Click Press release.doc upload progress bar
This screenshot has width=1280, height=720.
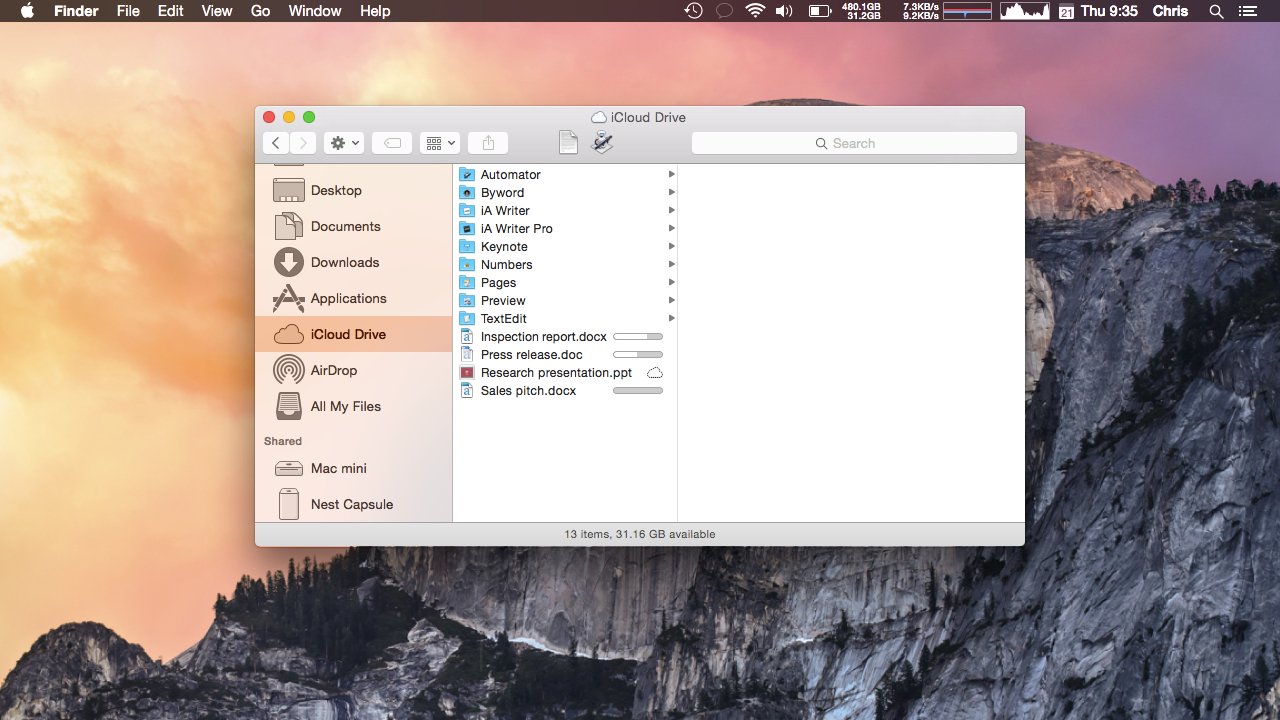point(638,355)
